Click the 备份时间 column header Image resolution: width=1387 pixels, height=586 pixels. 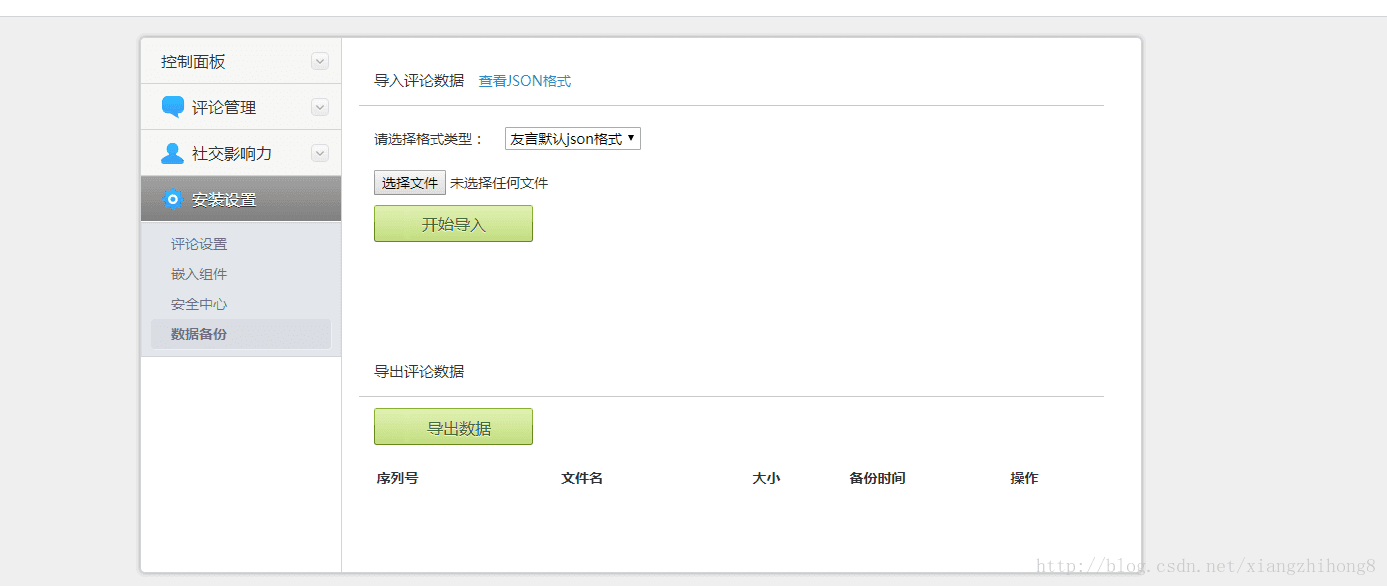coord(877,478)
